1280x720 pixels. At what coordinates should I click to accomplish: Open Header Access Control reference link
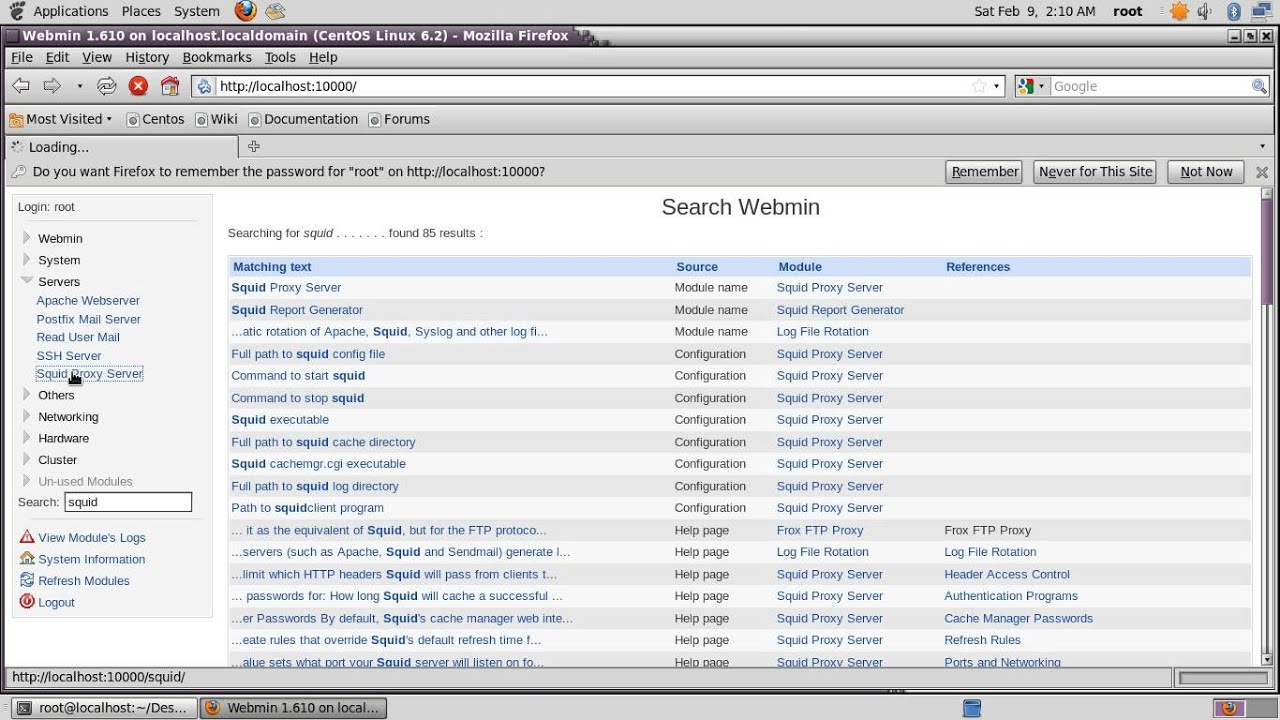point(1007,574)
